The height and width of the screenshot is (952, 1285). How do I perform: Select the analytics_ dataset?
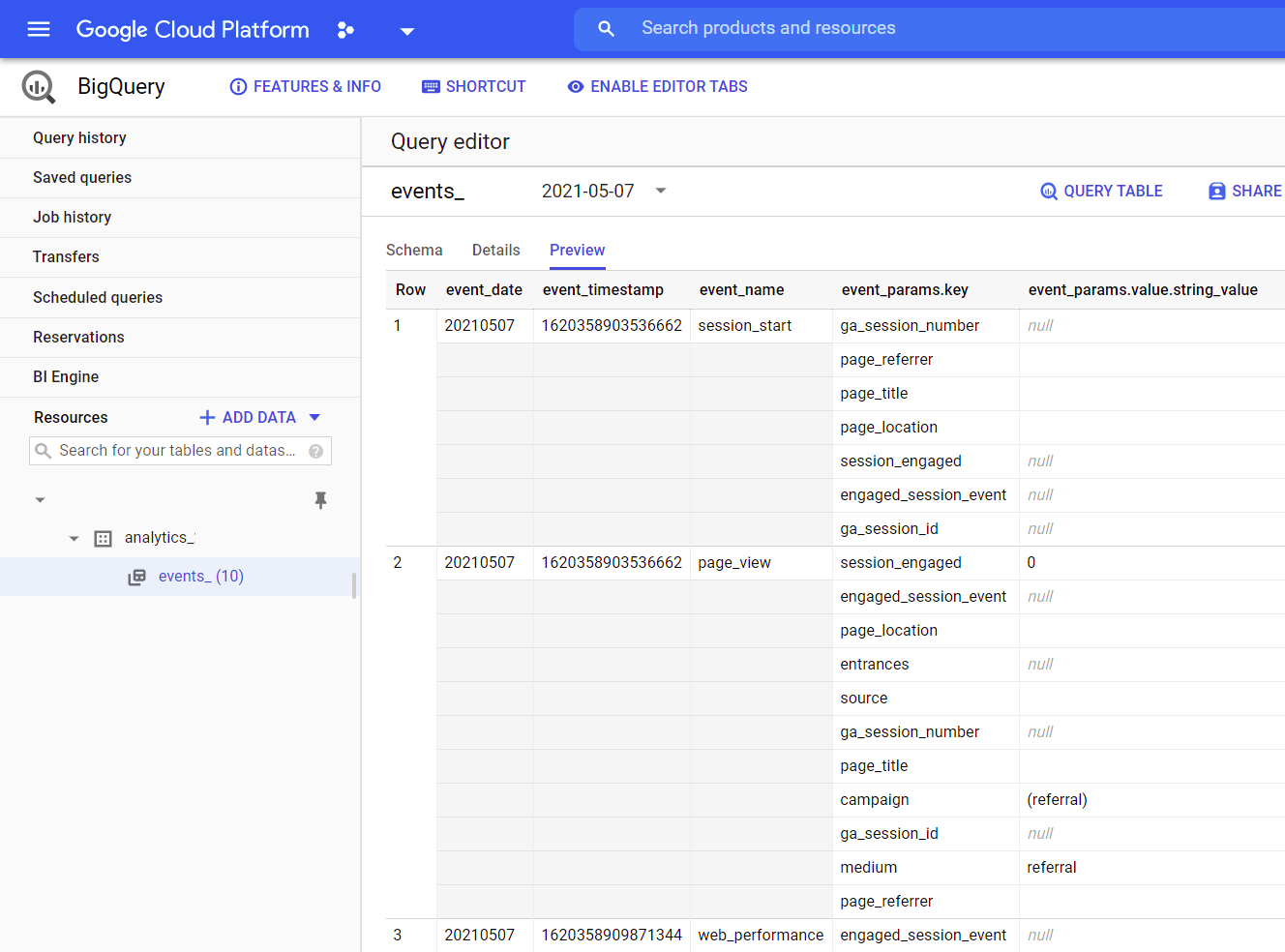160,538
